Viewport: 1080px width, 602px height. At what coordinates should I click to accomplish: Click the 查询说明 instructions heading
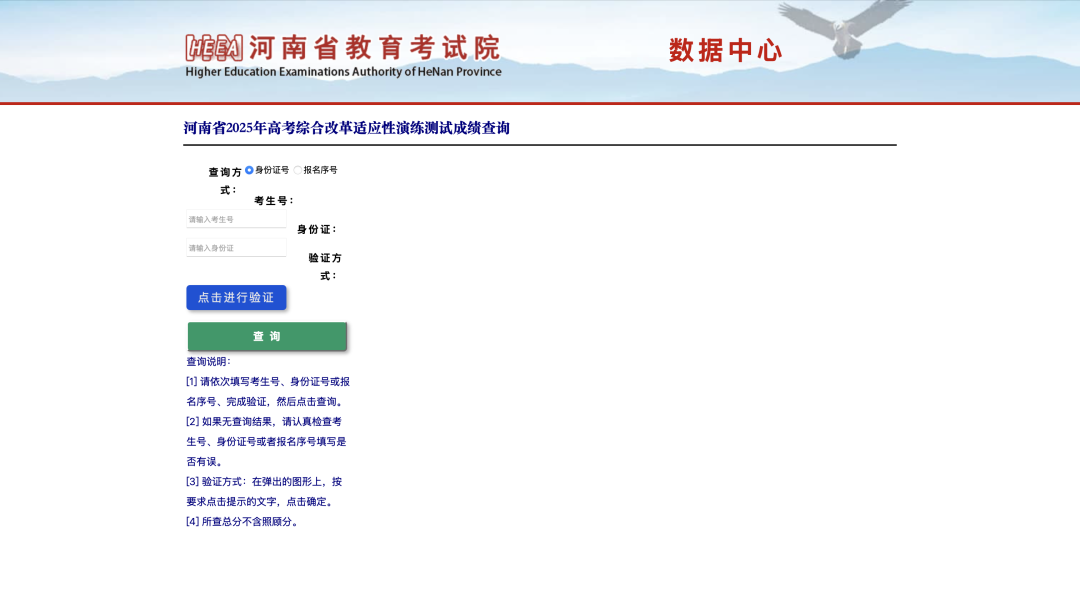click(x=208, y=362)
